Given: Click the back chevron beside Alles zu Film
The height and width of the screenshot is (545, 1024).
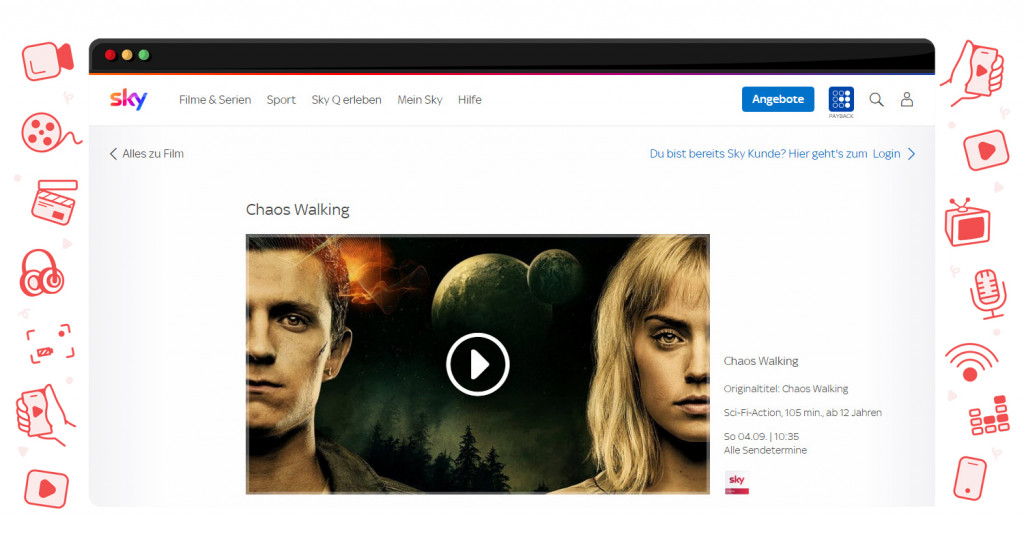Looking at the screenshot, I should (x=113, y=154).
